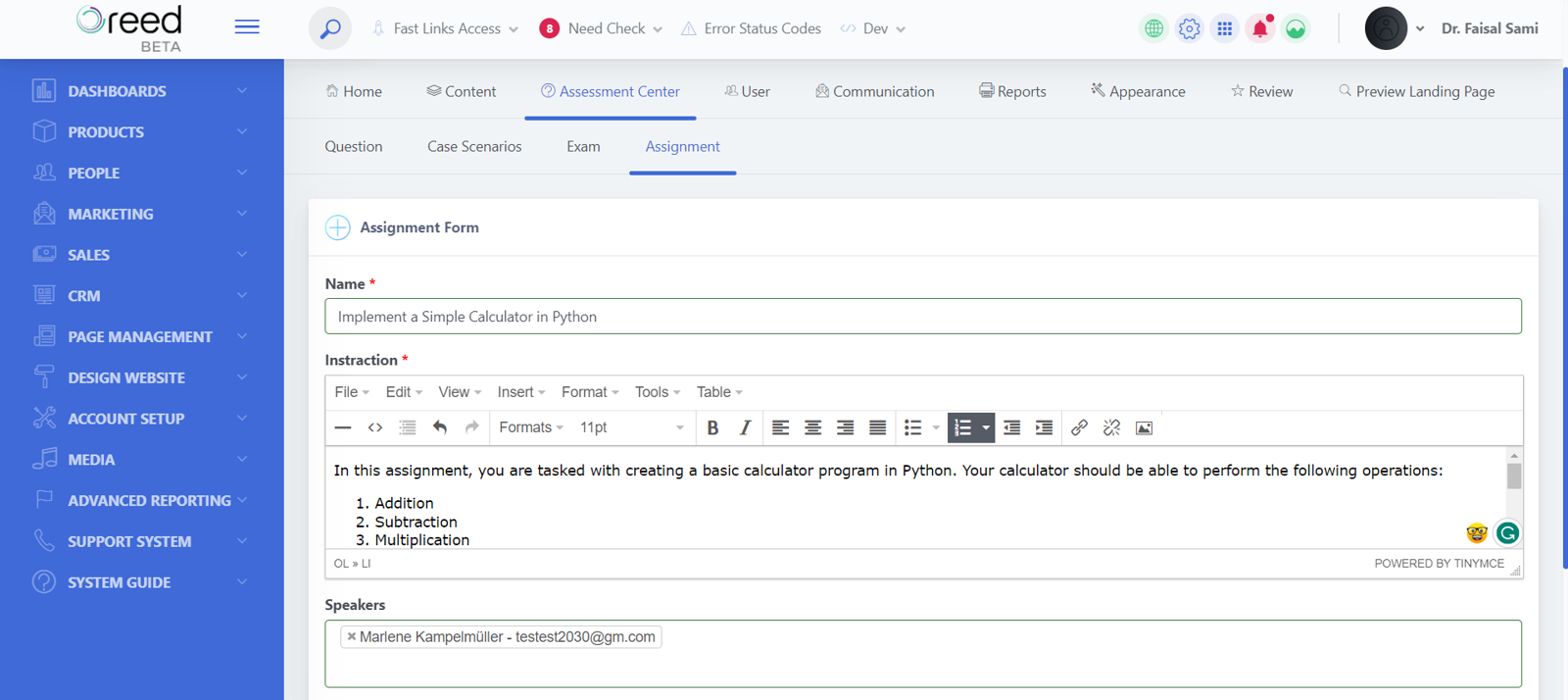Open source code view in editor
This screenshot has width=1568, height=700.
point(375,427)
